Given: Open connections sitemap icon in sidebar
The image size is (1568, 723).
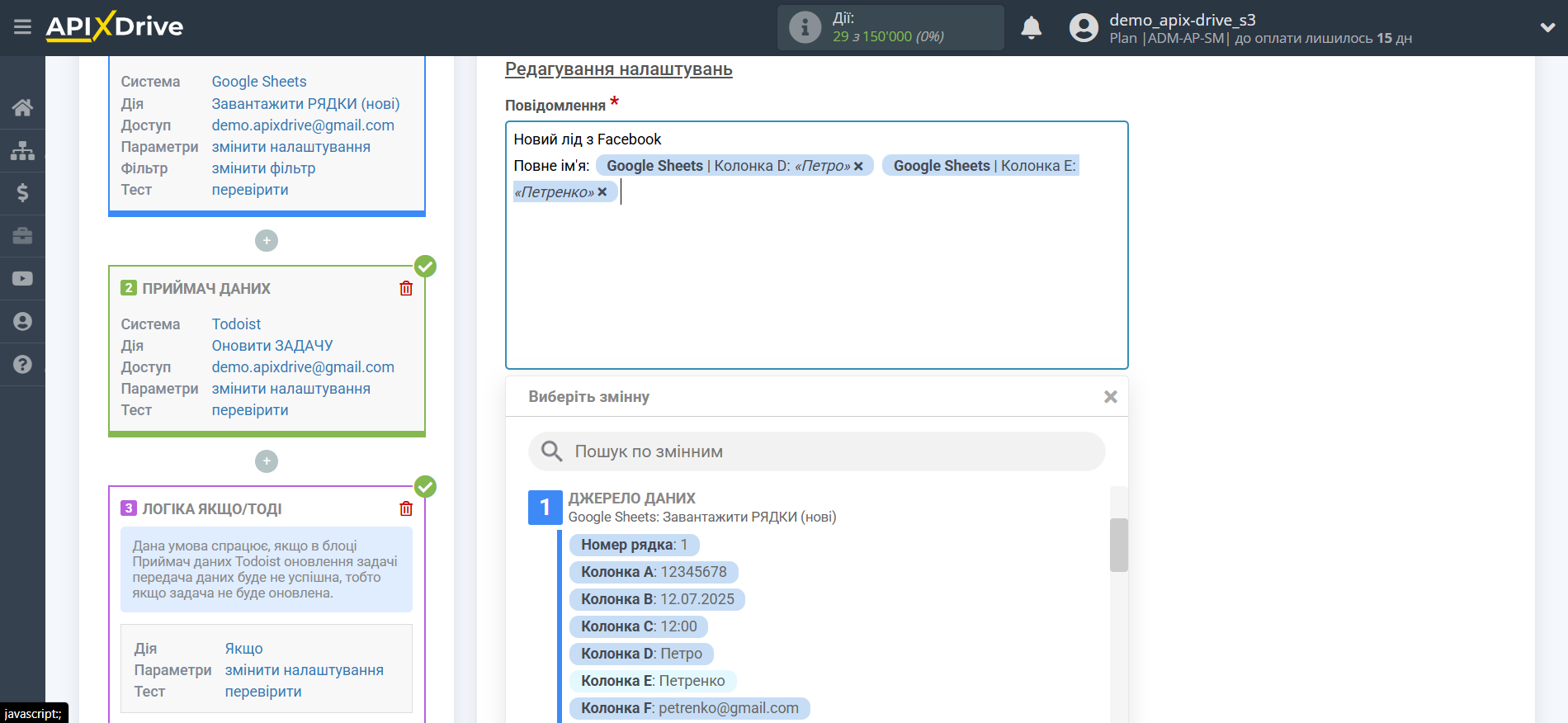Looking at the screenshot, I should tap(22, 150).
